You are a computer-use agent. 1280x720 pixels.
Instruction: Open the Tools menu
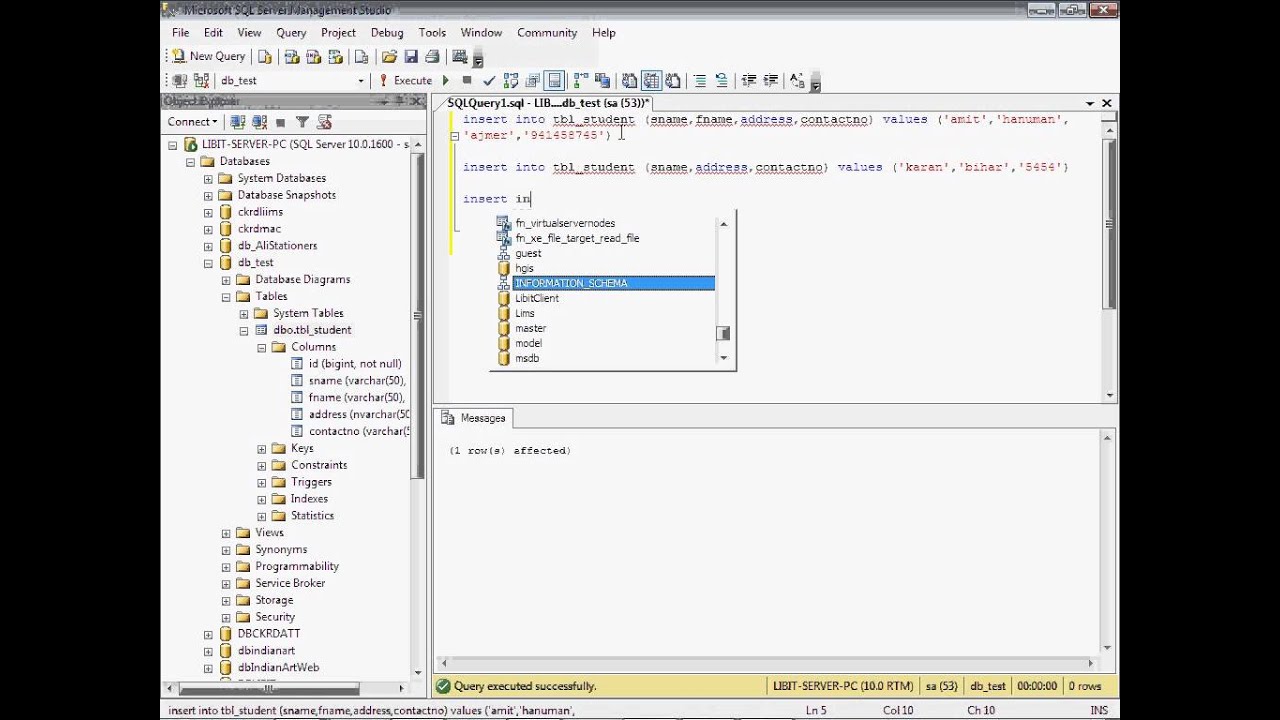click(x=432, y=32)
